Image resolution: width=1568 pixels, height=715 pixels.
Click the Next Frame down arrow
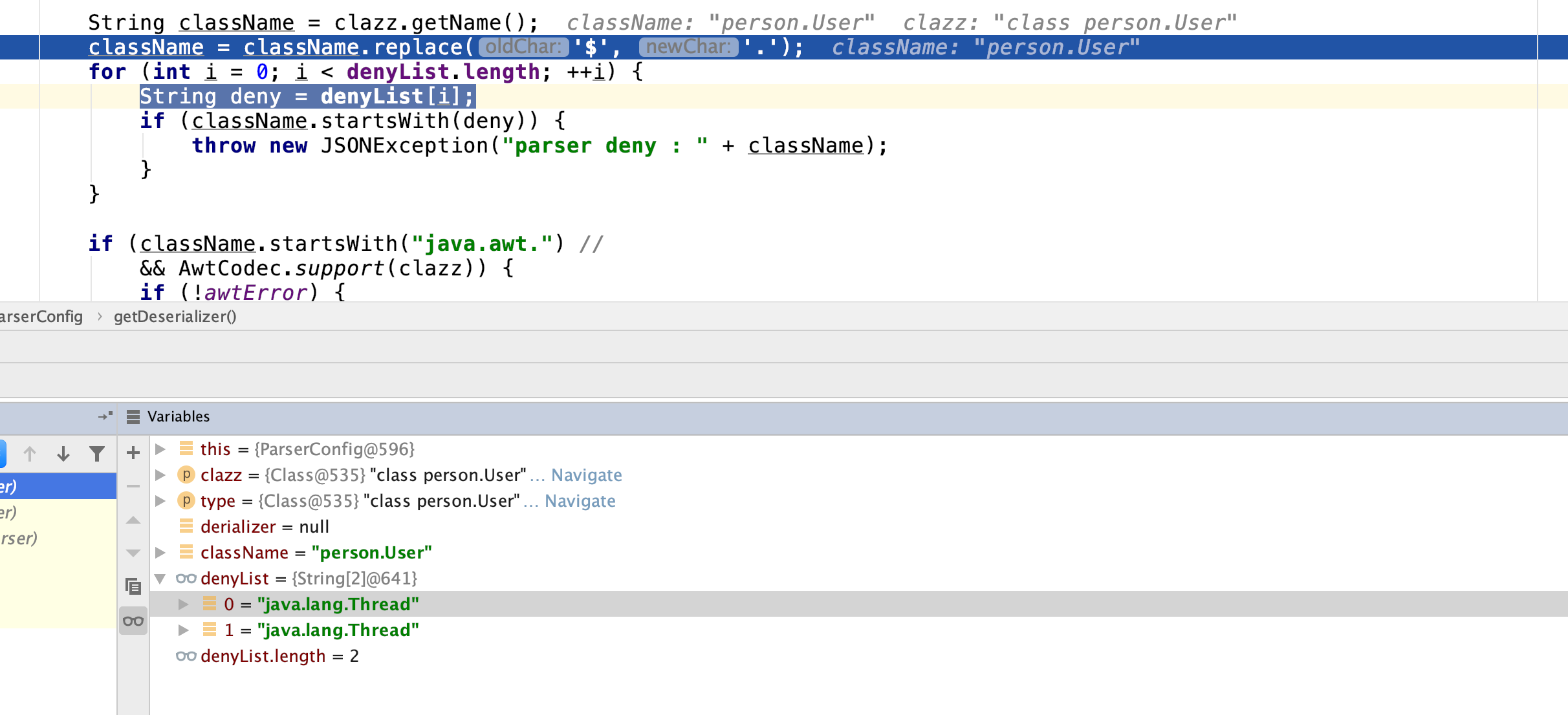click(63, 454)
